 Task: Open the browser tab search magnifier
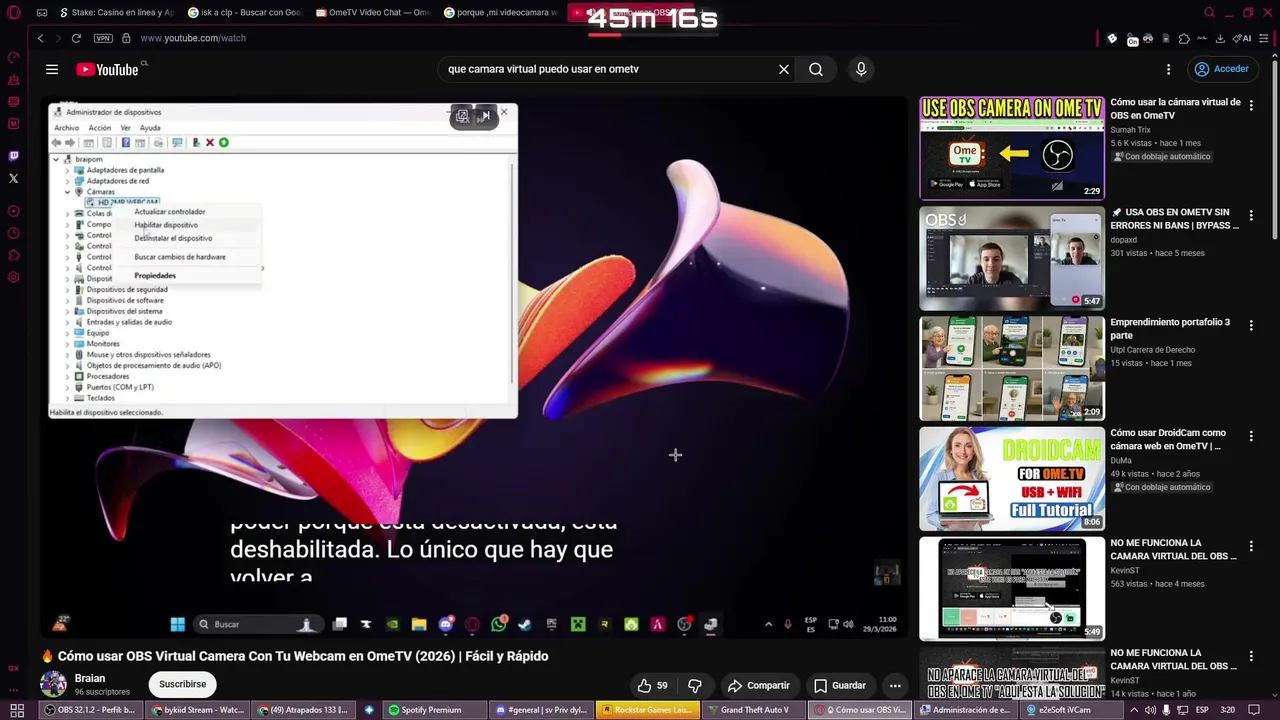coord(1209,13)
